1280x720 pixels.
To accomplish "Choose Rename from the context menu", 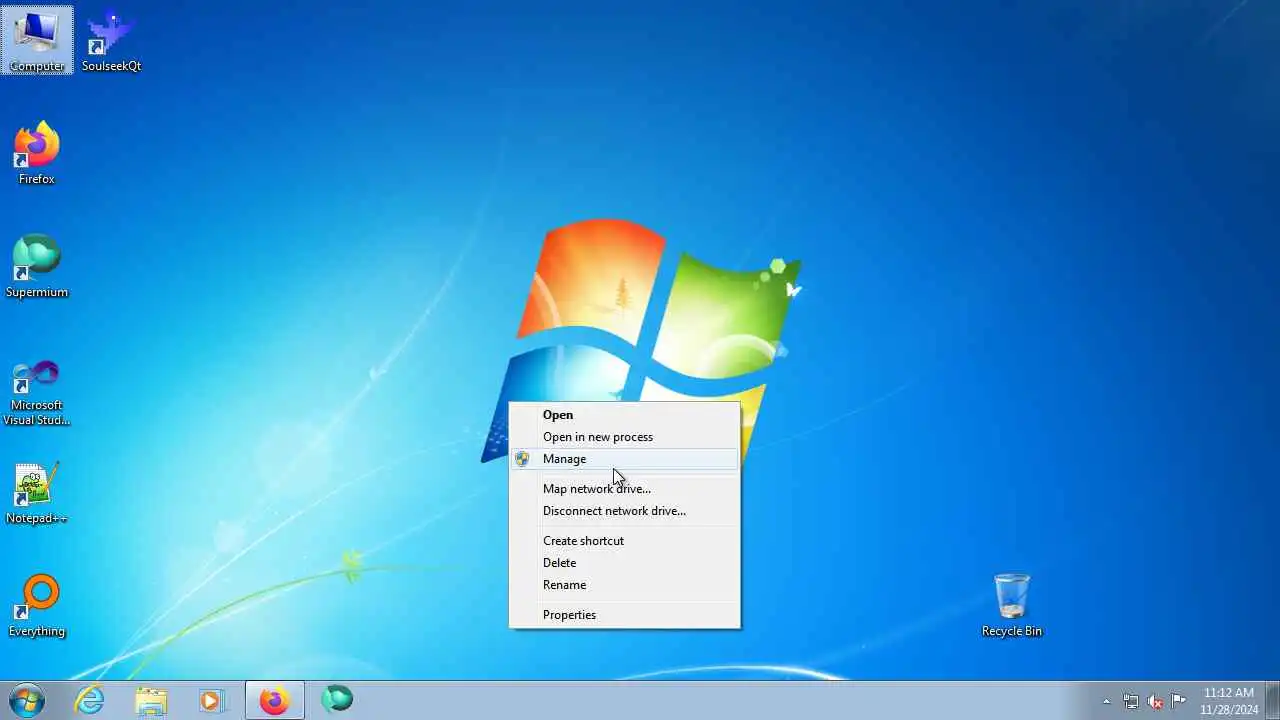I will coord(625,585).
